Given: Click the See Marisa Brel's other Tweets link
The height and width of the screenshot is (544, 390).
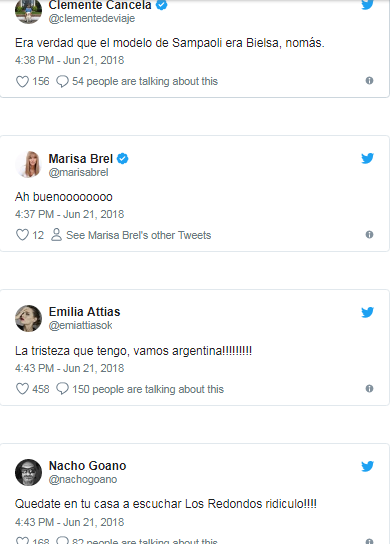Looking at the screenshot, I should tap(138, 235).
